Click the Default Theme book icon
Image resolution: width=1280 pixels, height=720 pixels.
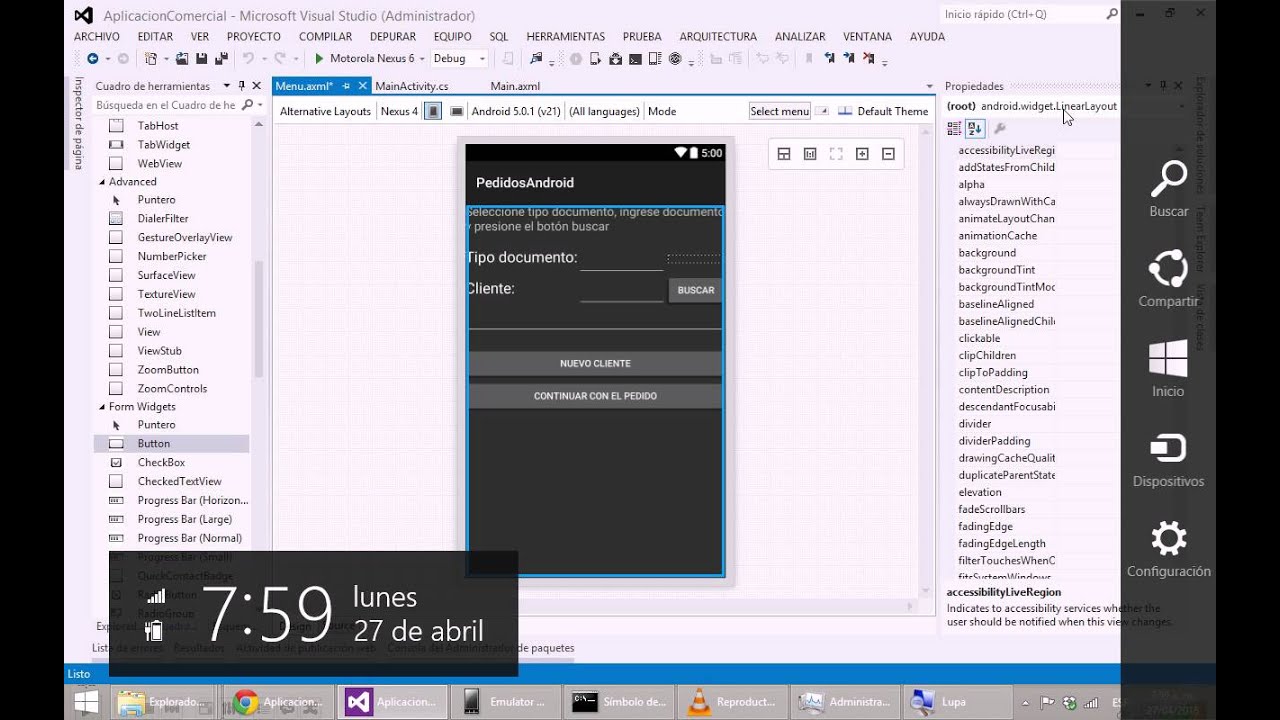[x=844, y=111]
